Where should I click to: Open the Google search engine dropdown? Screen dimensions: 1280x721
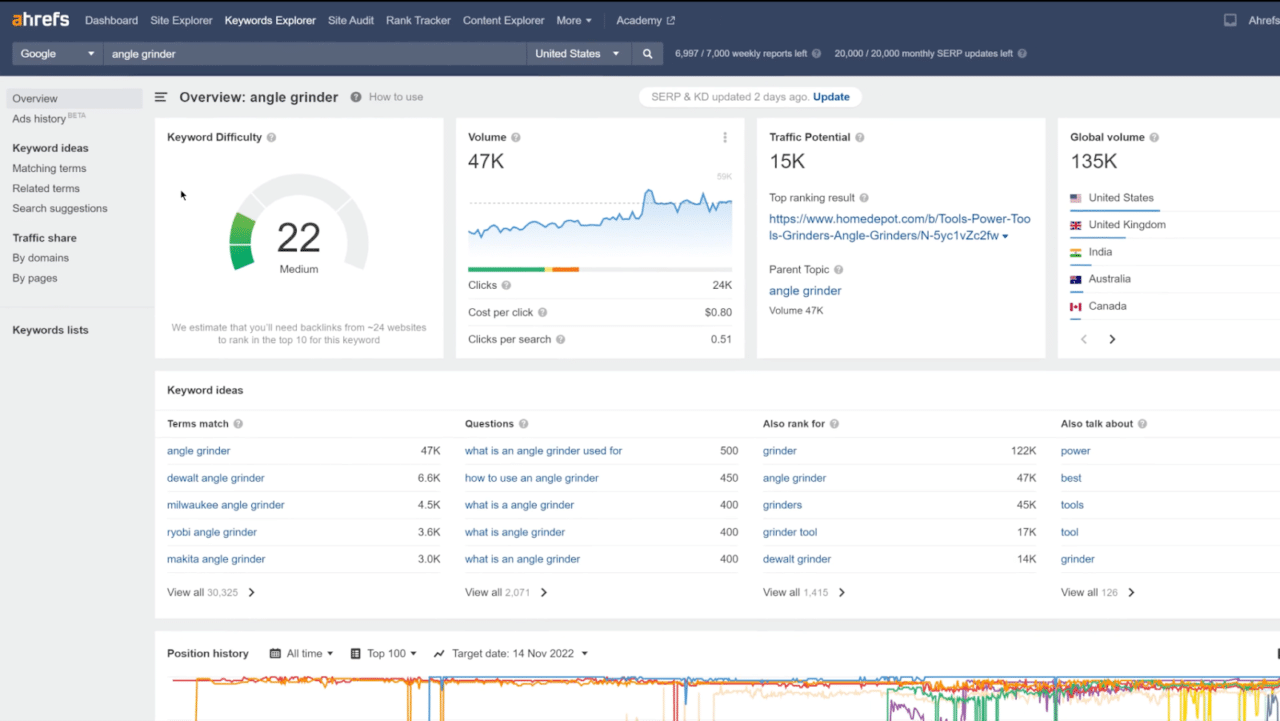57,54
